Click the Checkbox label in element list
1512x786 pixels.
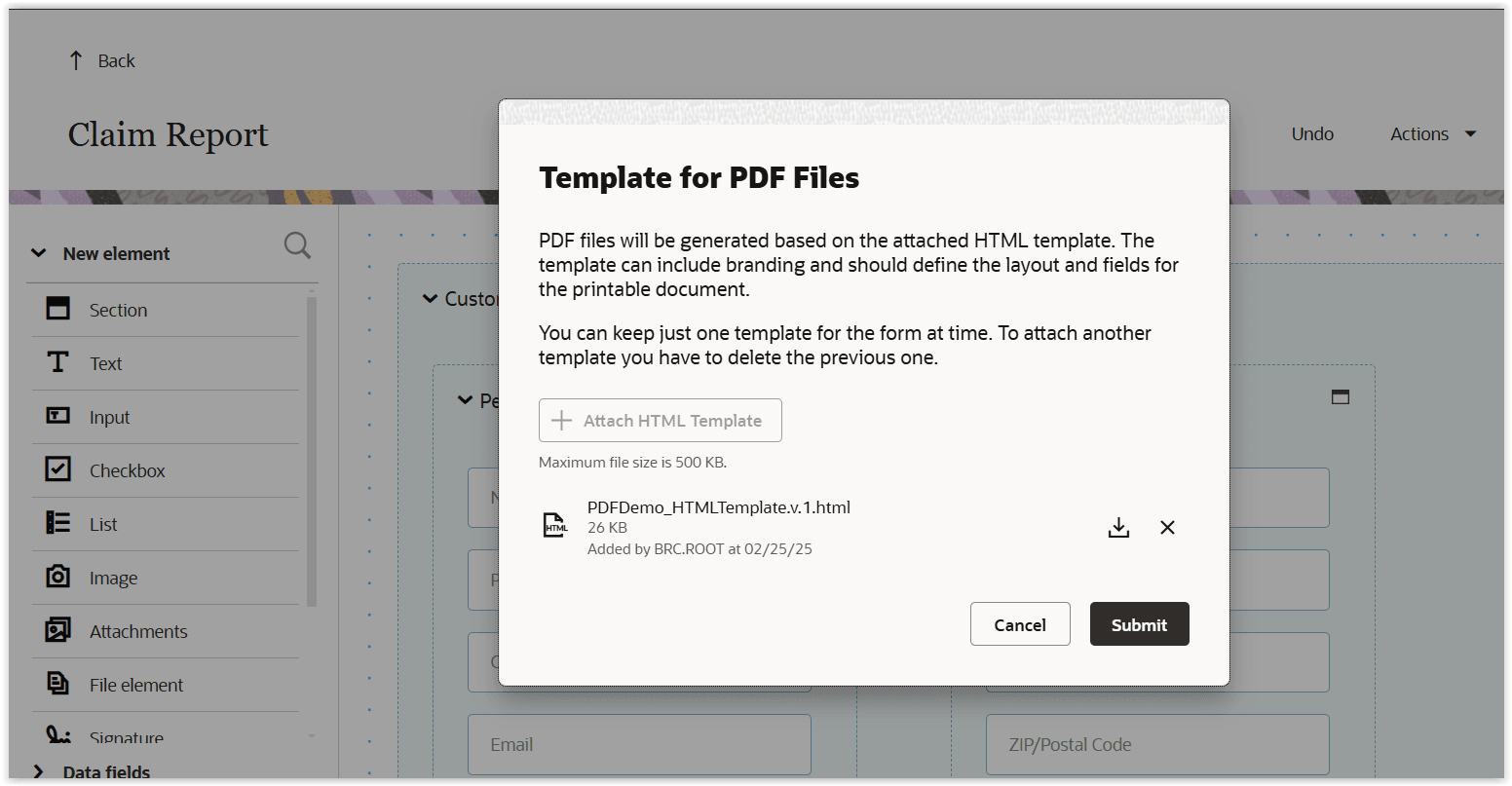tap(128, 471)
